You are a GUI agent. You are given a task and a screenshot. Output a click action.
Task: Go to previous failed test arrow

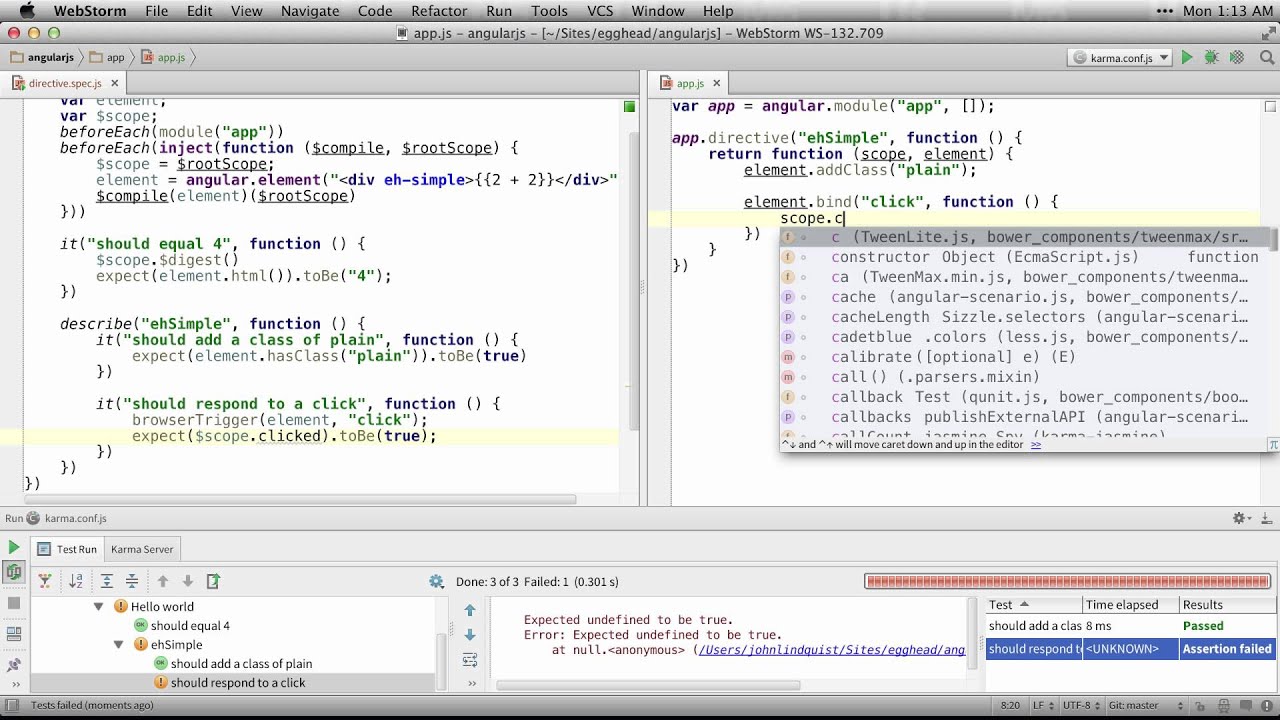point(163,581)
